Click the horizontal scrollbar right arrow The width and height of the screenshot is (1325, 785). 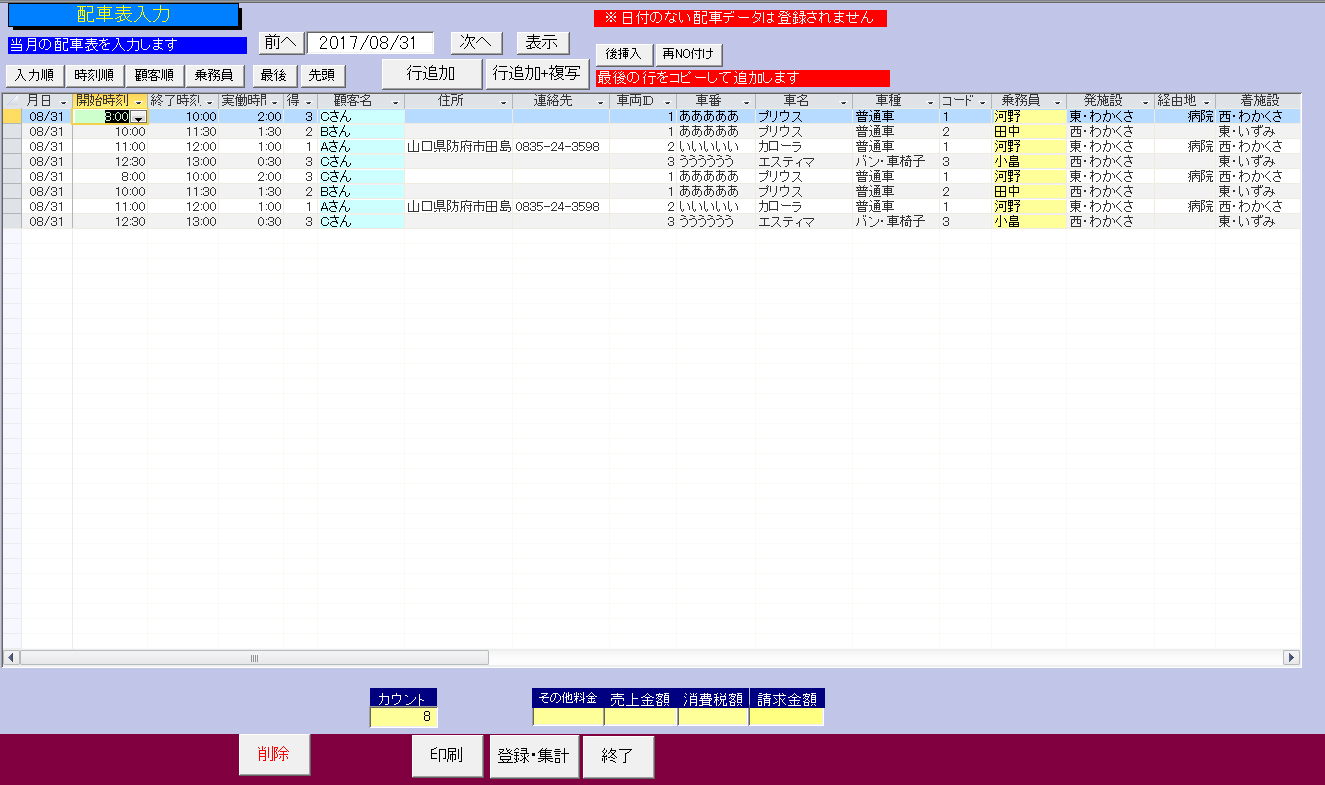(1291, 658)
